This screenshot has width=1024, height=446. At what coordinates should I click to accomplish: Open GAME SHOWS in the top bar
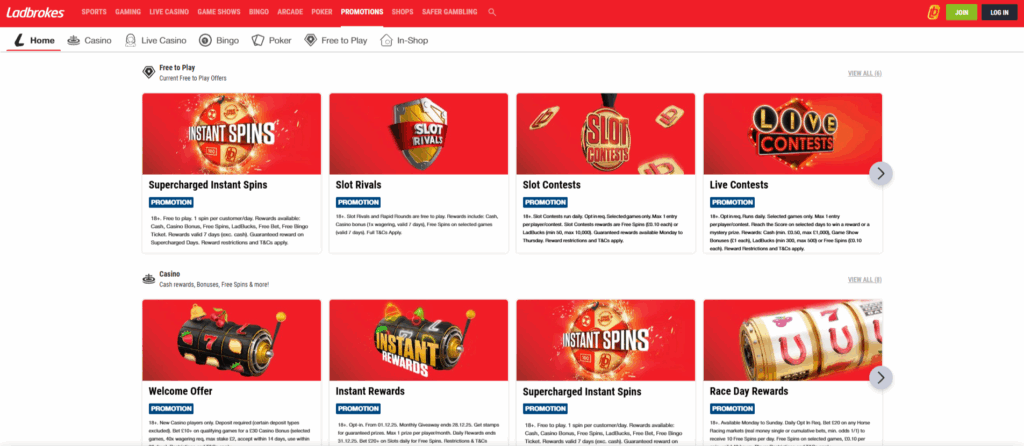click(219, 12)
